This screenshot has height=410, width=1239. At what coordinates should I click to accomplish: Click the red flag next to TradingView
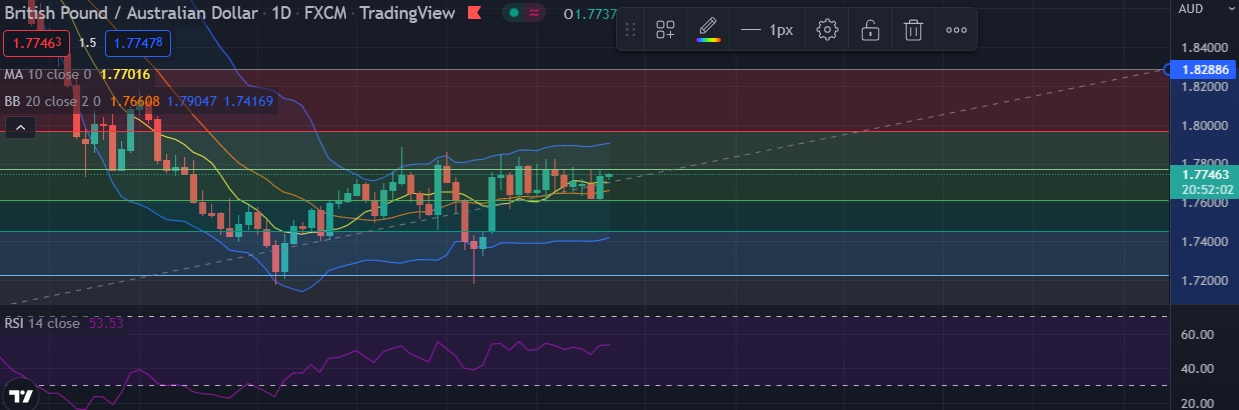(x=473, y=14)
